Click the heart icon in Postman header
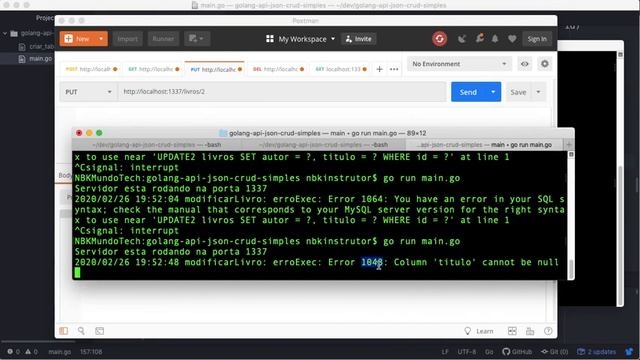The width and height of the screenshot is (640, 360). coord(512,39)
